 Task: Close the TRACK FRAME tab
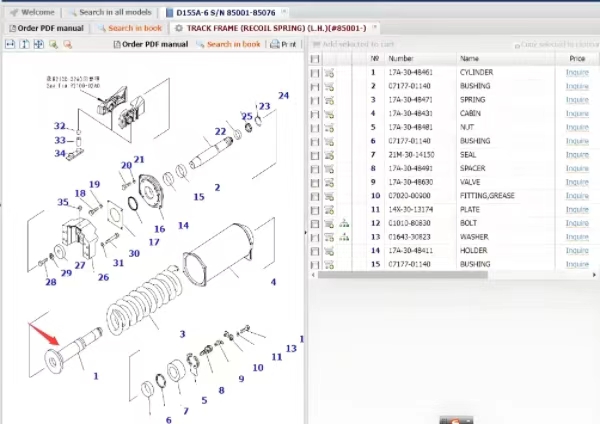click(x=375, y=27)
